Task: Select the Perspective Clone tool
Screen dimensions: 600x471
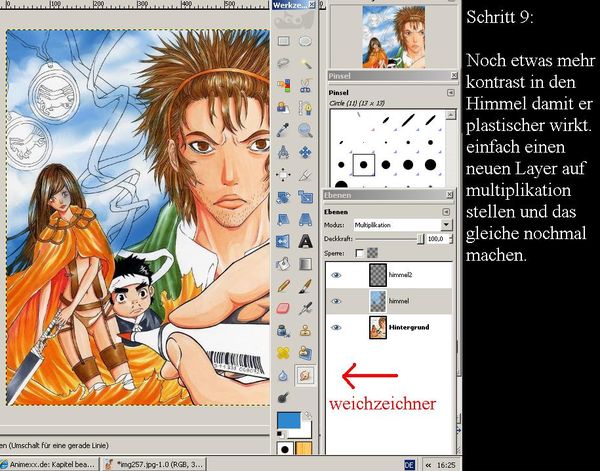Action: click(305, 353)
